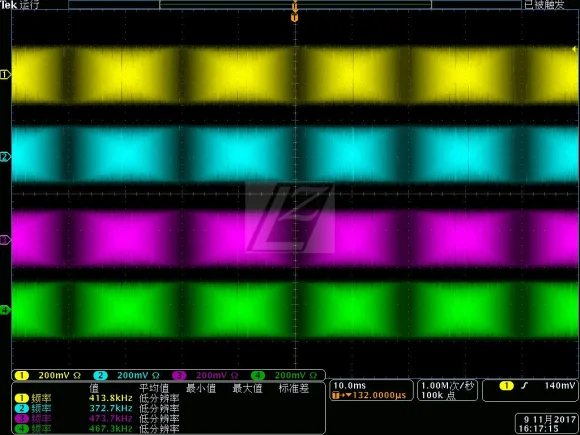Click the 473.7kHz frequency reading
The width and height of the screenshot is (580, 435).
(x=111, y=418)
